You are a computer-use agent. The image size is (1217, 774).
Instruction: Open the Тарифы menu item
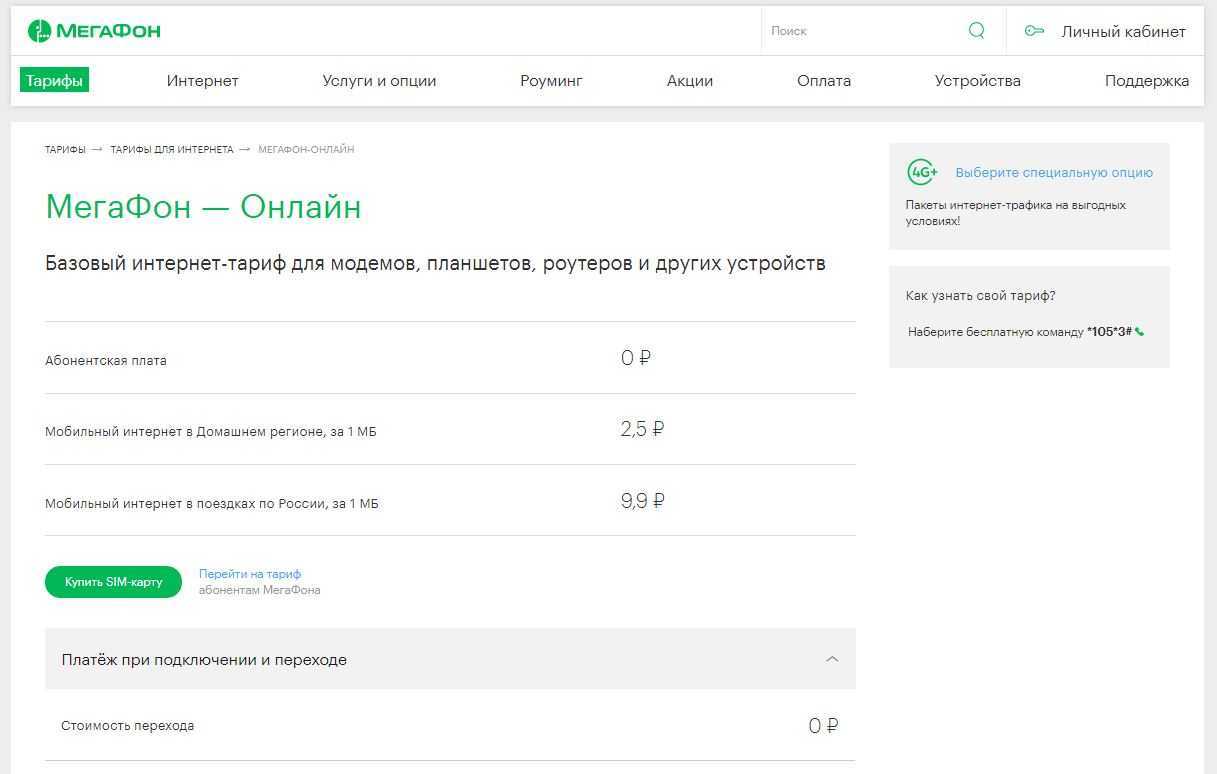coord(54,81)
